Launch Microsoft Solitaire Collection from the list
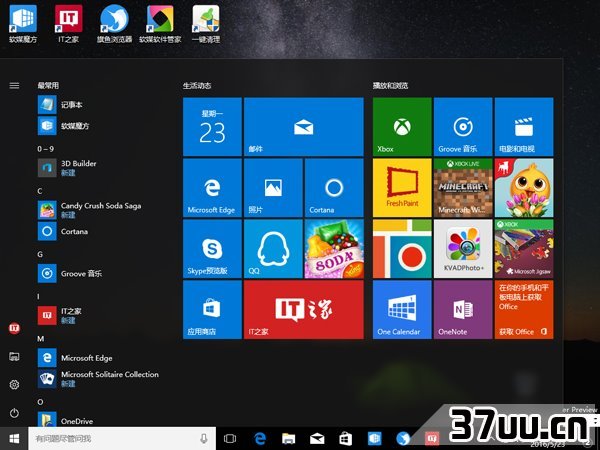 pos(99,378)
